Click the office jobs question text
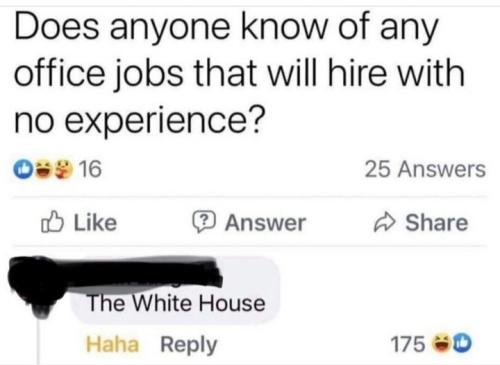 click(x=239, y=72)
